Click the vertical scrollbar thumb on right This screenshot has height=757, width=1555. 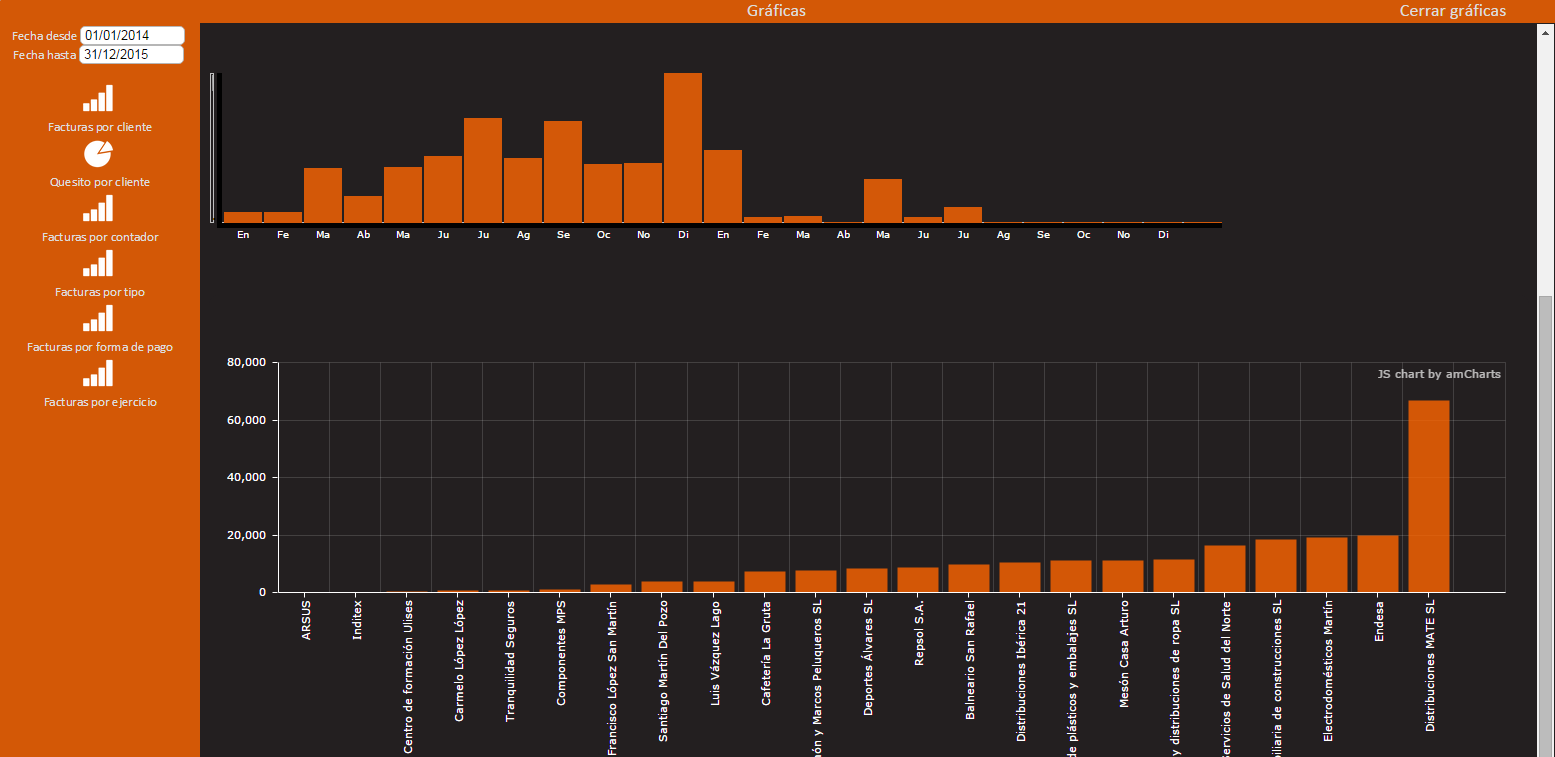[1545, 520]
